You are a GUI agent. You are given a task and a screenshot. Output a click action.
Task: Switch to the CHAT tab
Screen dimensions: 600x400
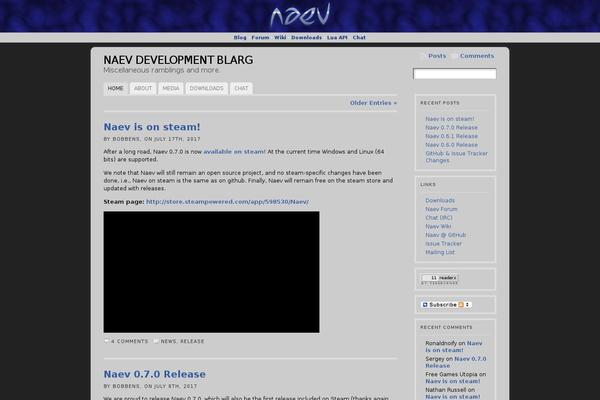[241, 88]
